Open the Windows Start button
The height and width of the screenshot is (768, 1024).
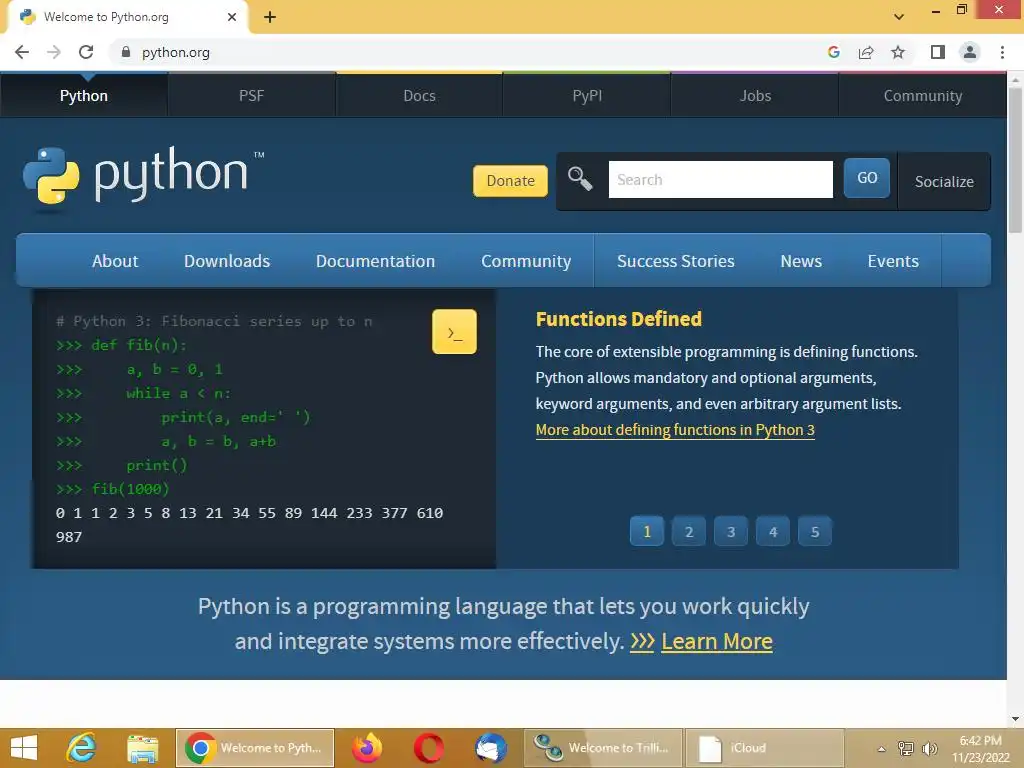24,748
